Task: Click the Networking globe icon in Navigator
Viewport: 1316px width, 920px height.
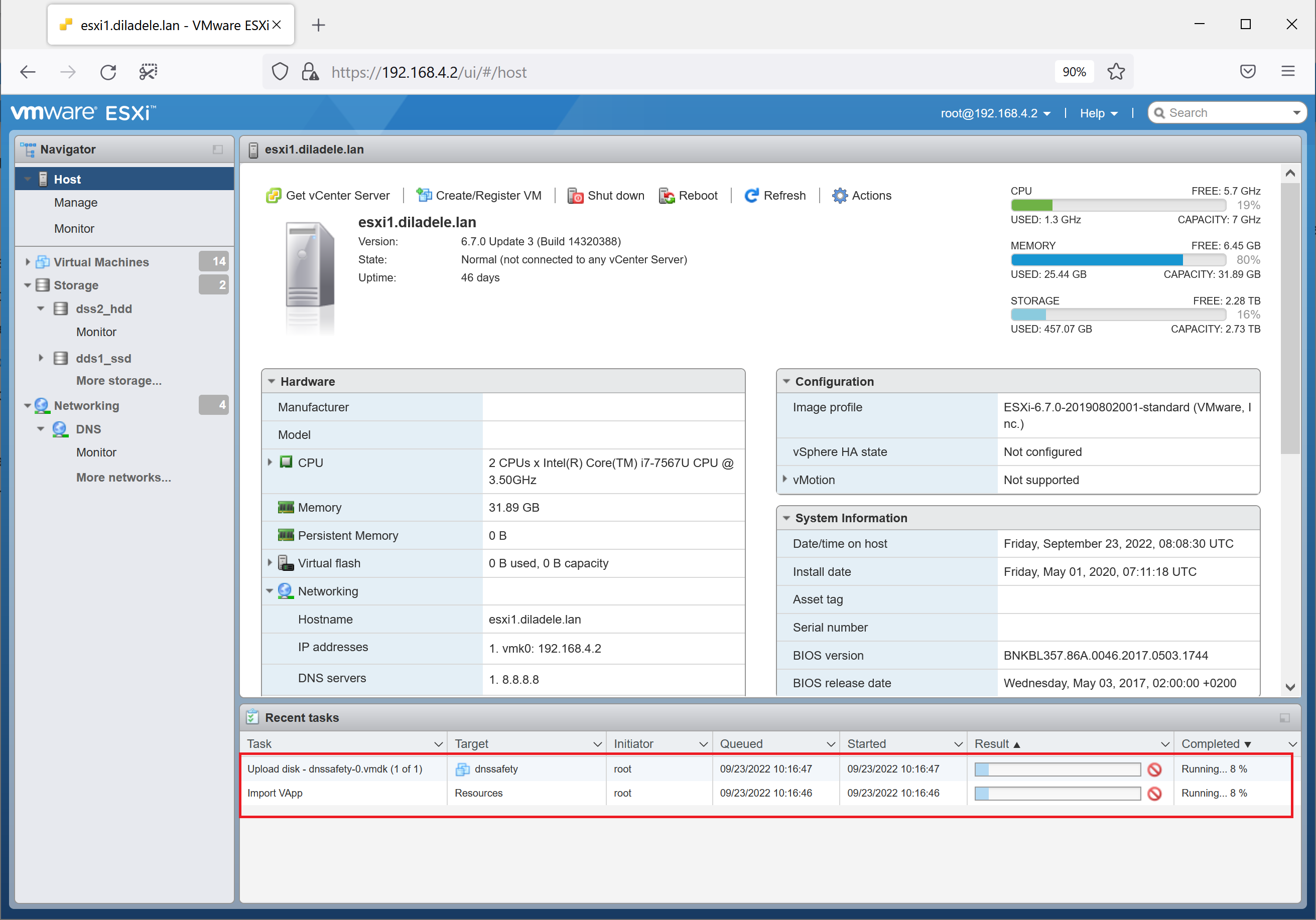Action: click(x=42, y=406)
